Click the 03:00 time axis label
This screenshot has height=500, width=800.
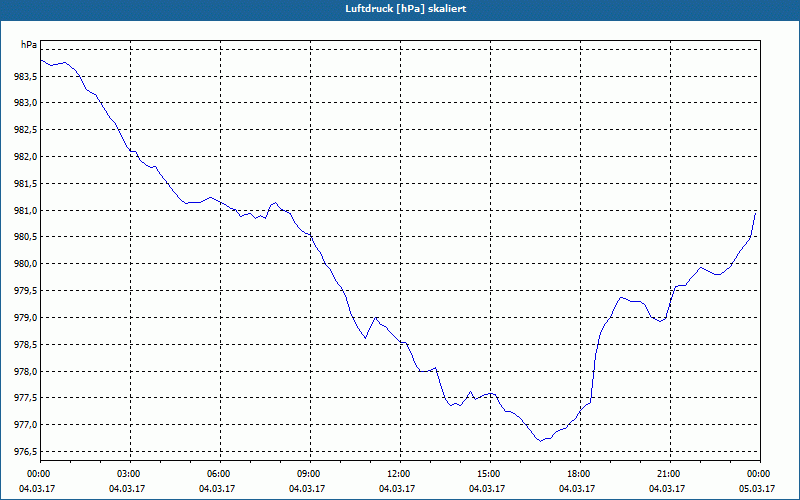pos(130,474)
